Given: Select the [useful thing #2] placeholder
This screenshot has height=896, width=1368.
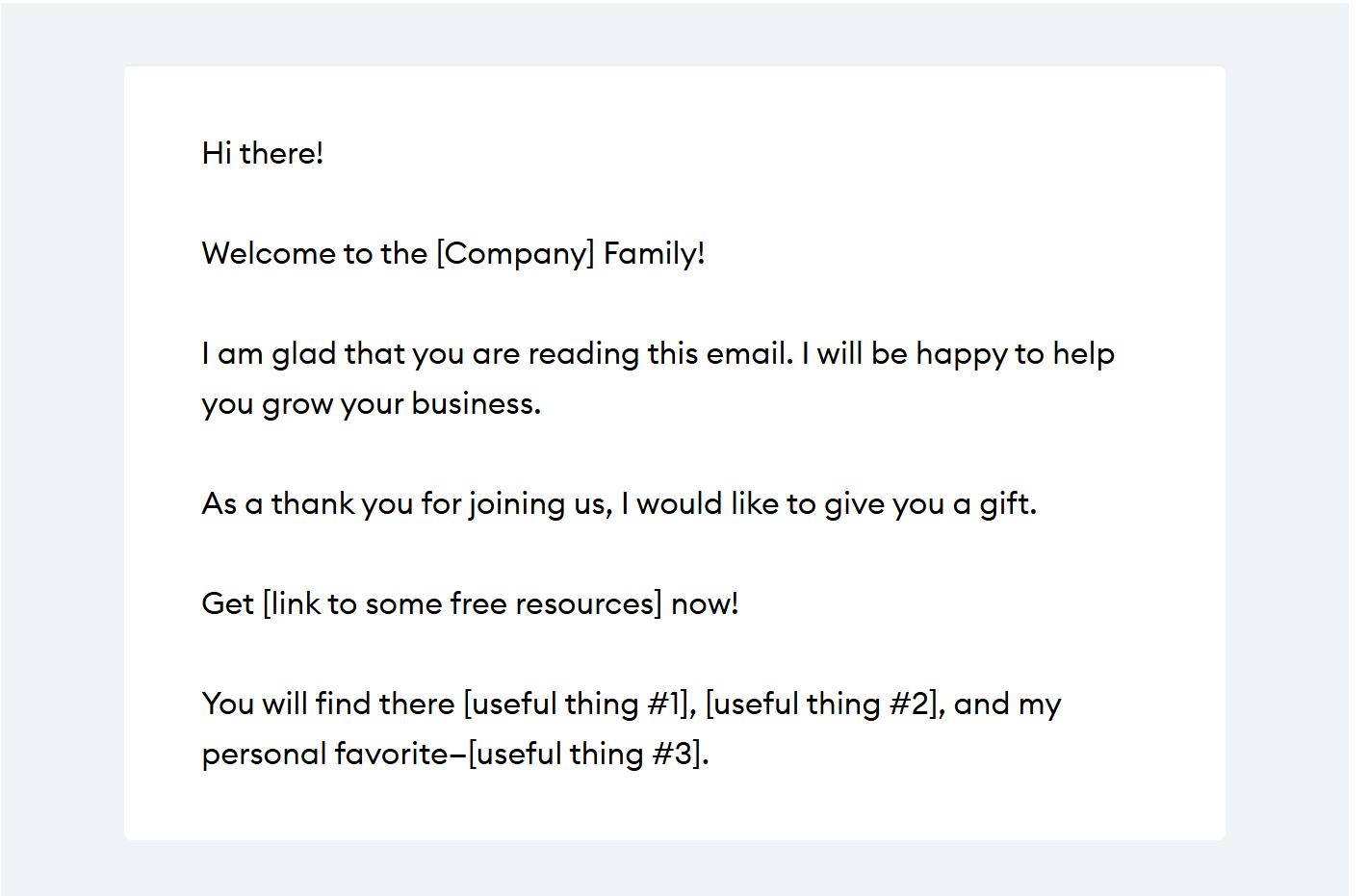Looking at the screenshot, I should point(819,704).
